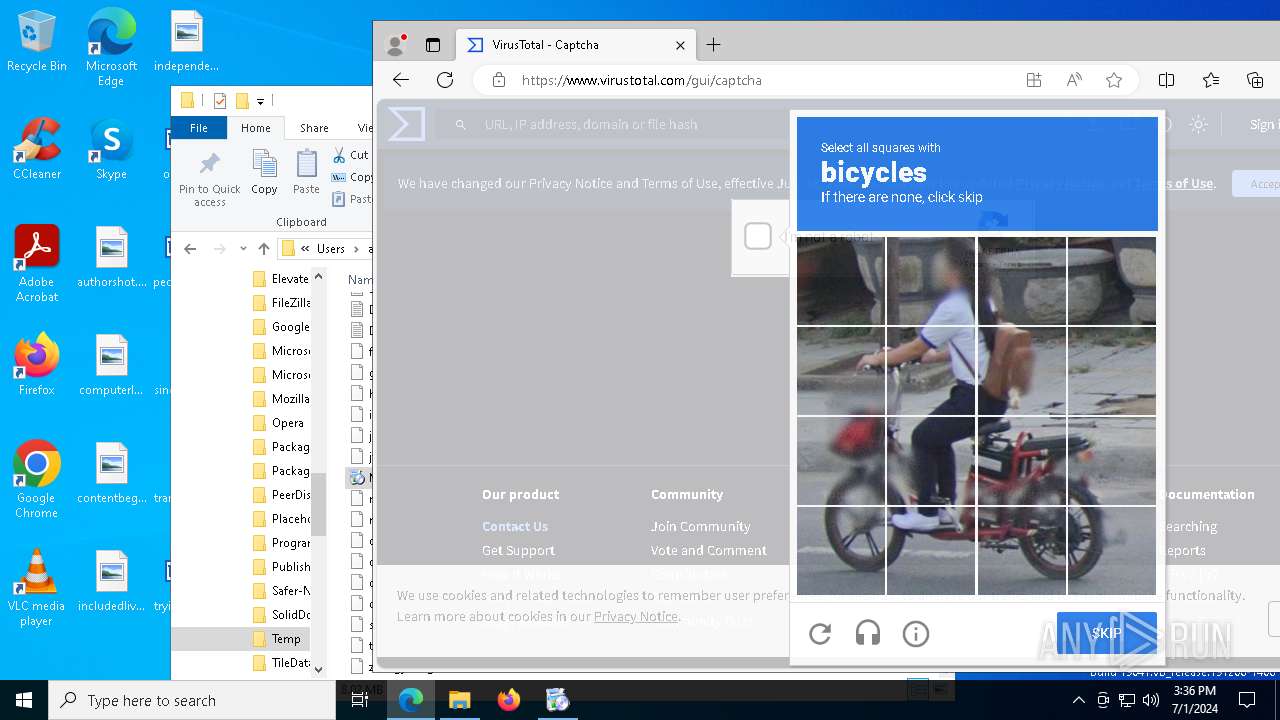Click the VirusTotal logo
The width and height of the screenshot is (1280, 720).
click(x=406, y=124)
